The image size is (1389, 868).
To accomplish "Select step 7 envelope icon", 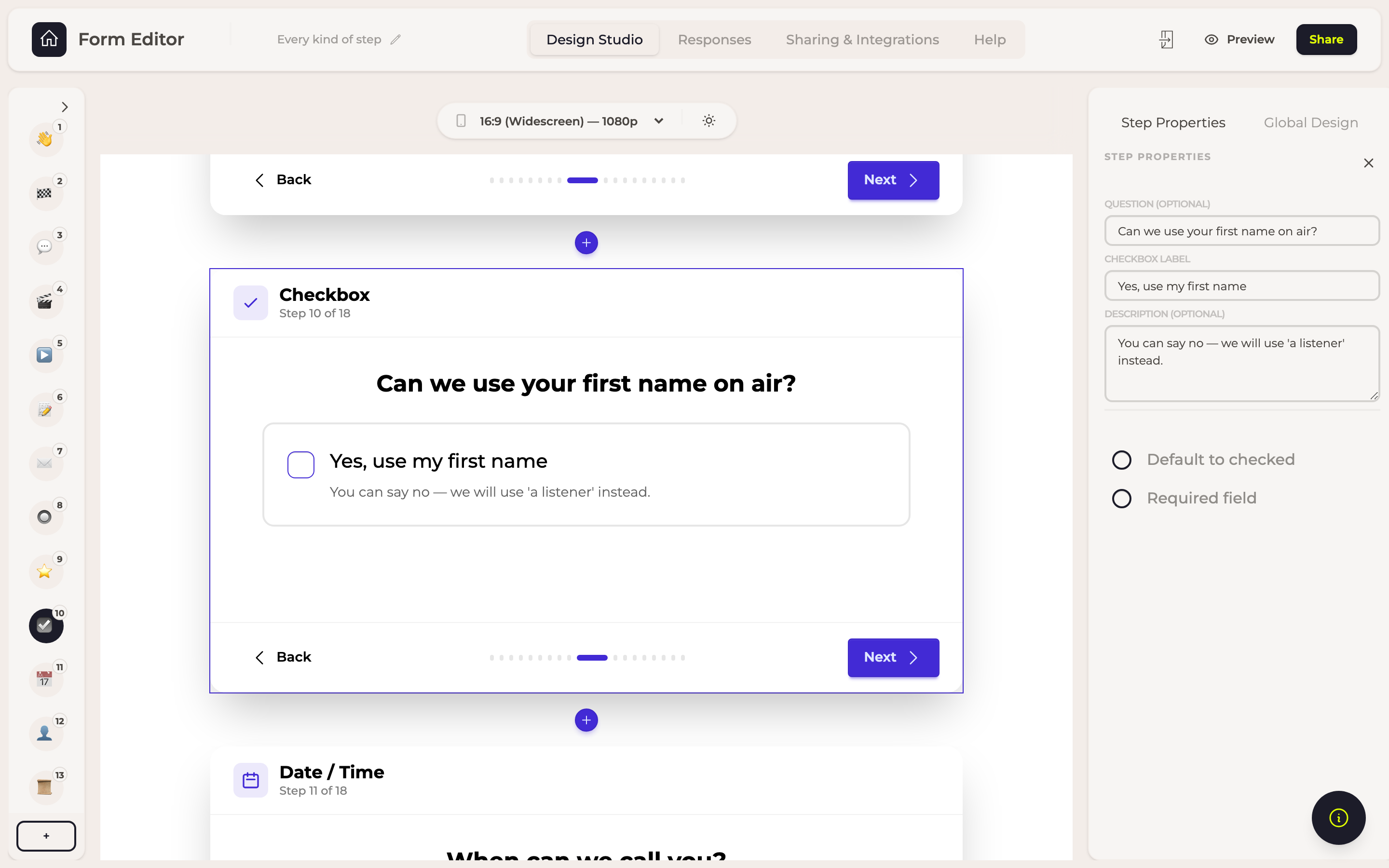I will [45, 463].
